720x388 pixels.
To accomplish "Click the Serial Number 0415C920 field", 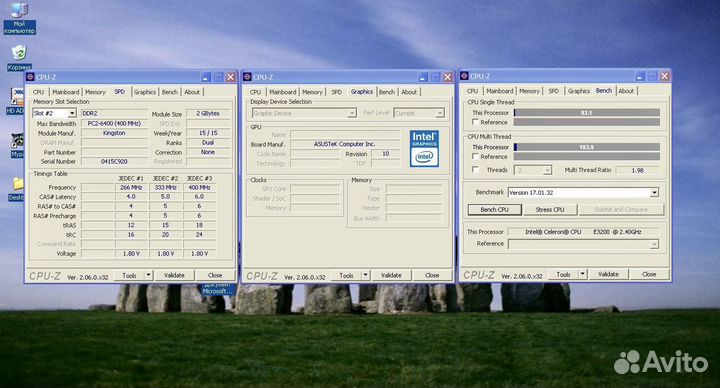I will tap(114, 162).
